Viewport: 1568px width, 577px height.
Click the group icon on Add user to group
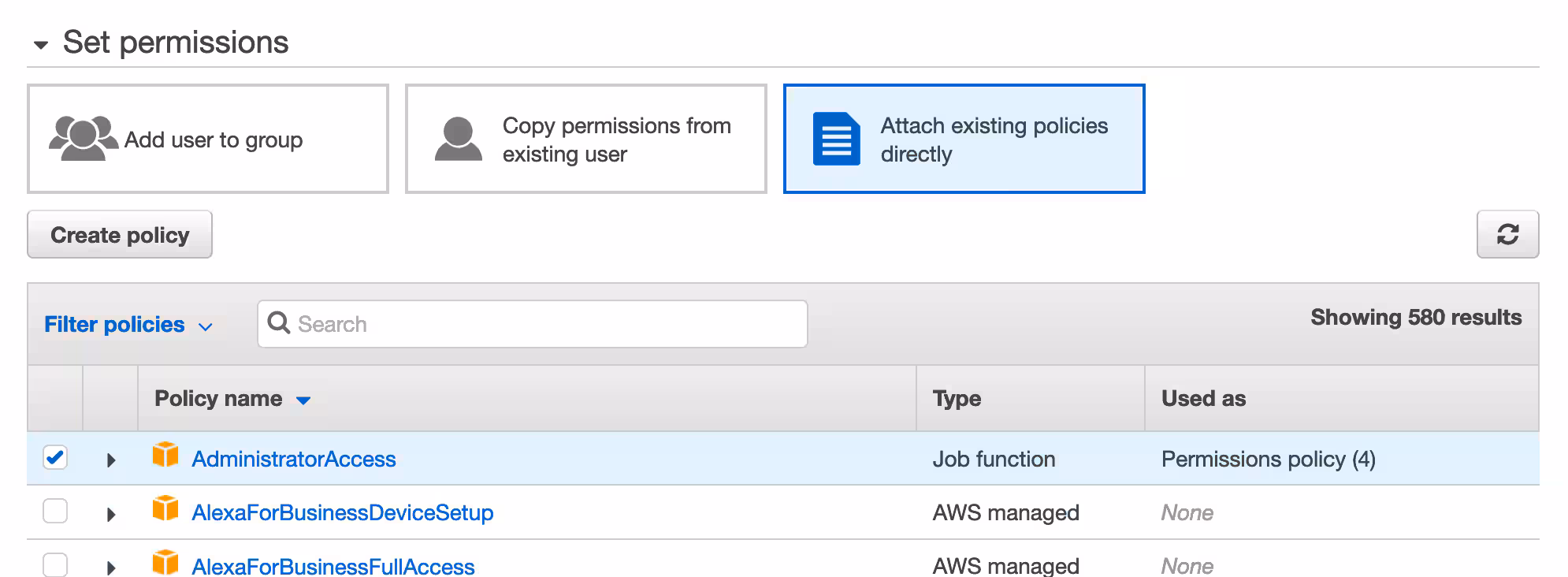point(83,139)
